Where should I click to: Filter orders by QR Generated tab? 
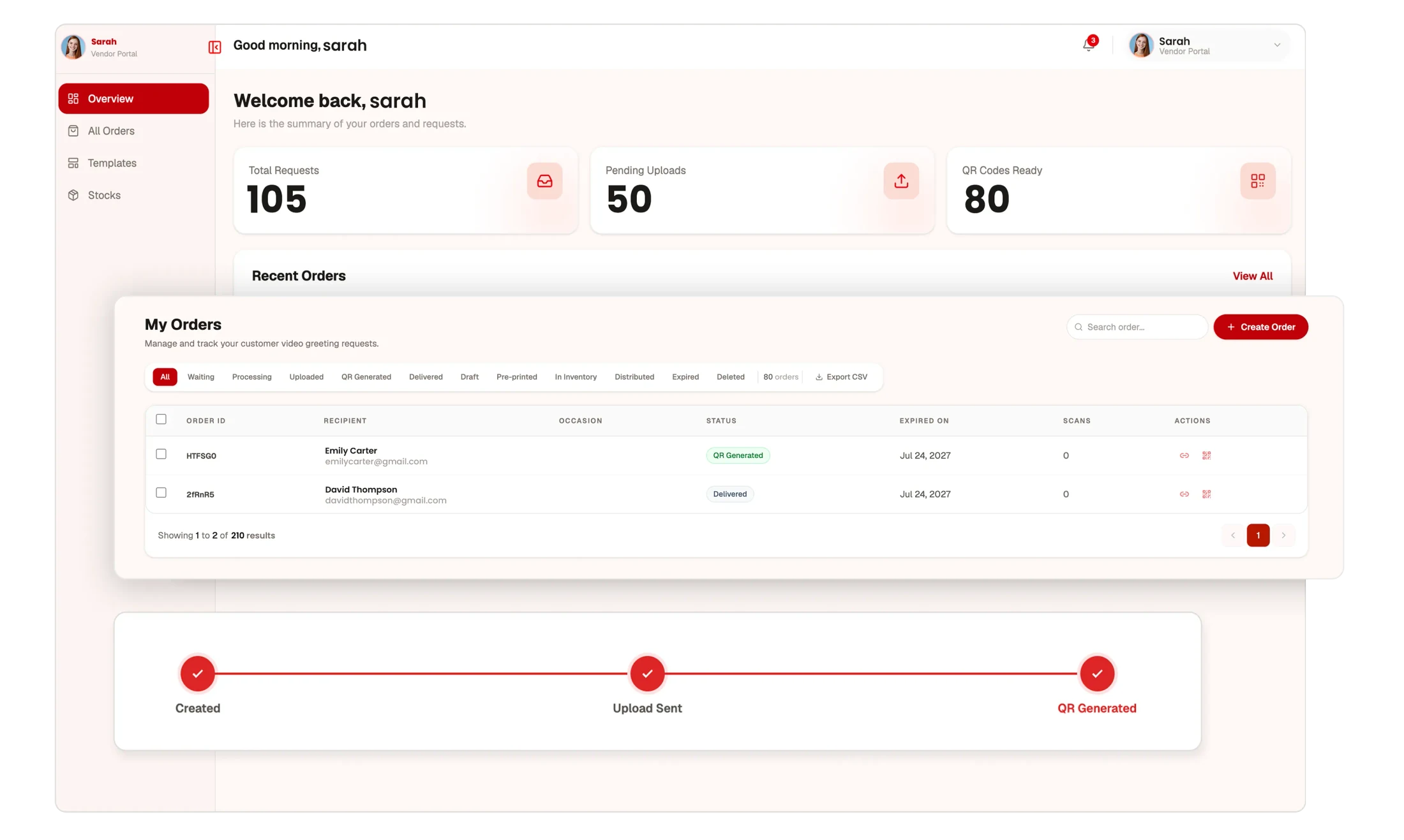point(366,377)
